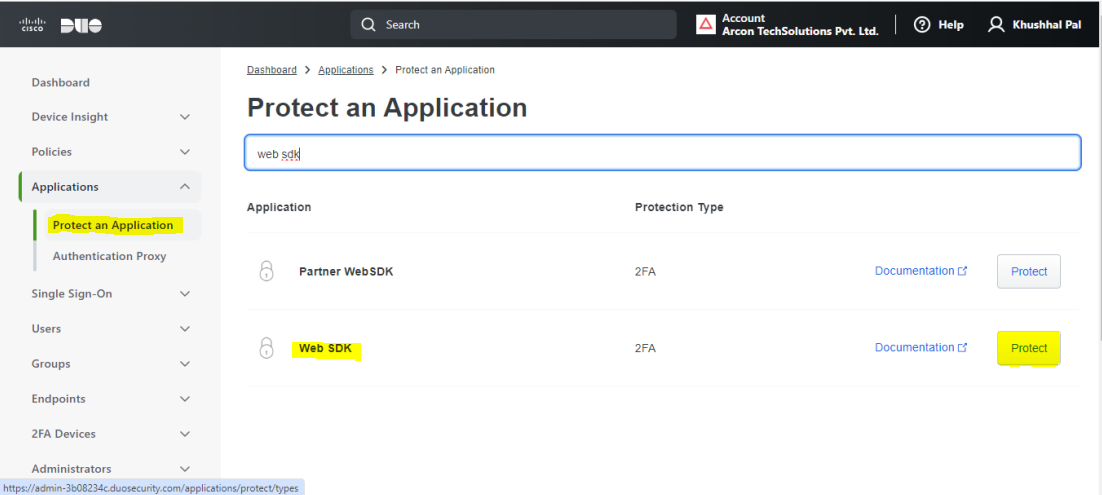
Task: Click the user profile icon
Action: tap(996, 25)
